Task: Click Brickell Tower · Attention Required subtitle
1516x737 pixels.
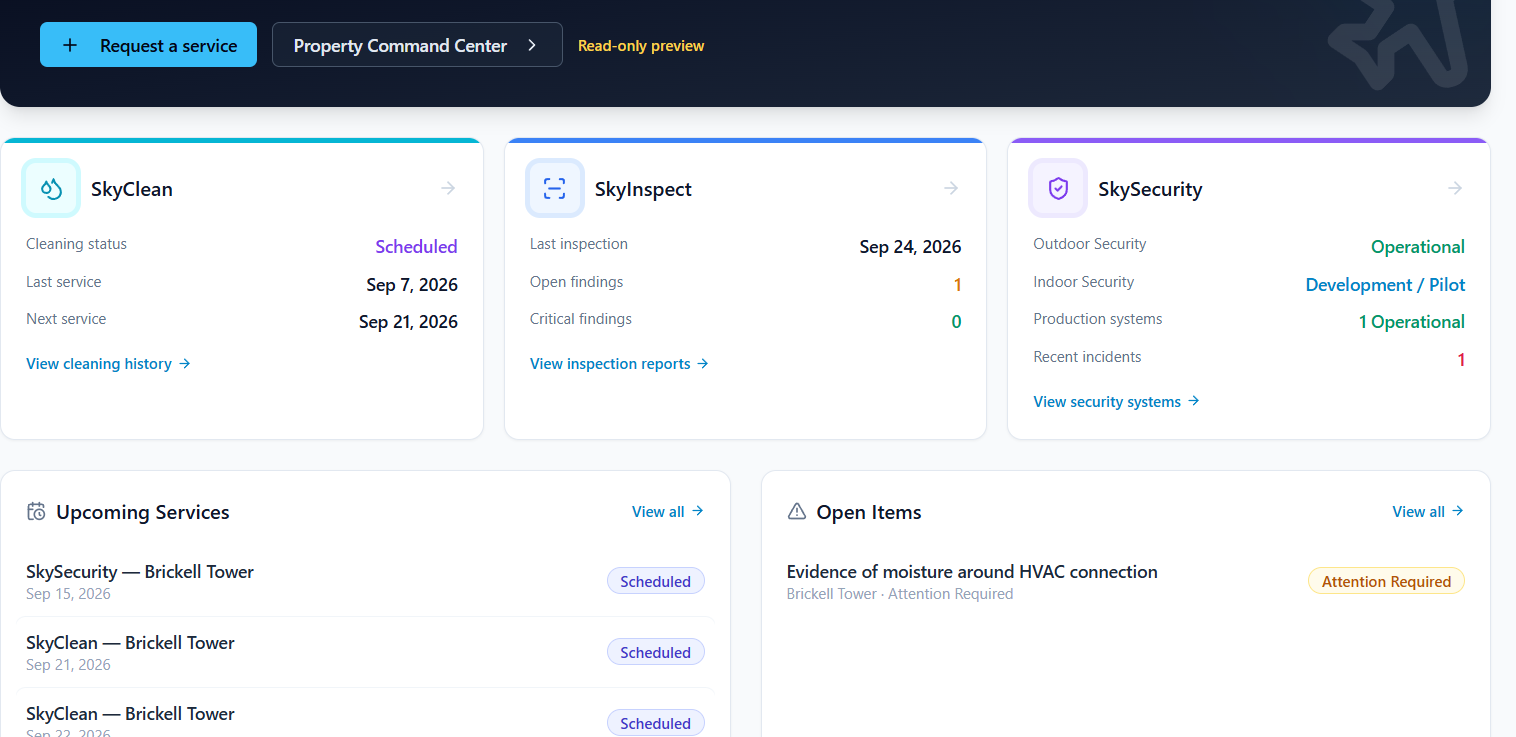Action: click(x=900, y=594)
